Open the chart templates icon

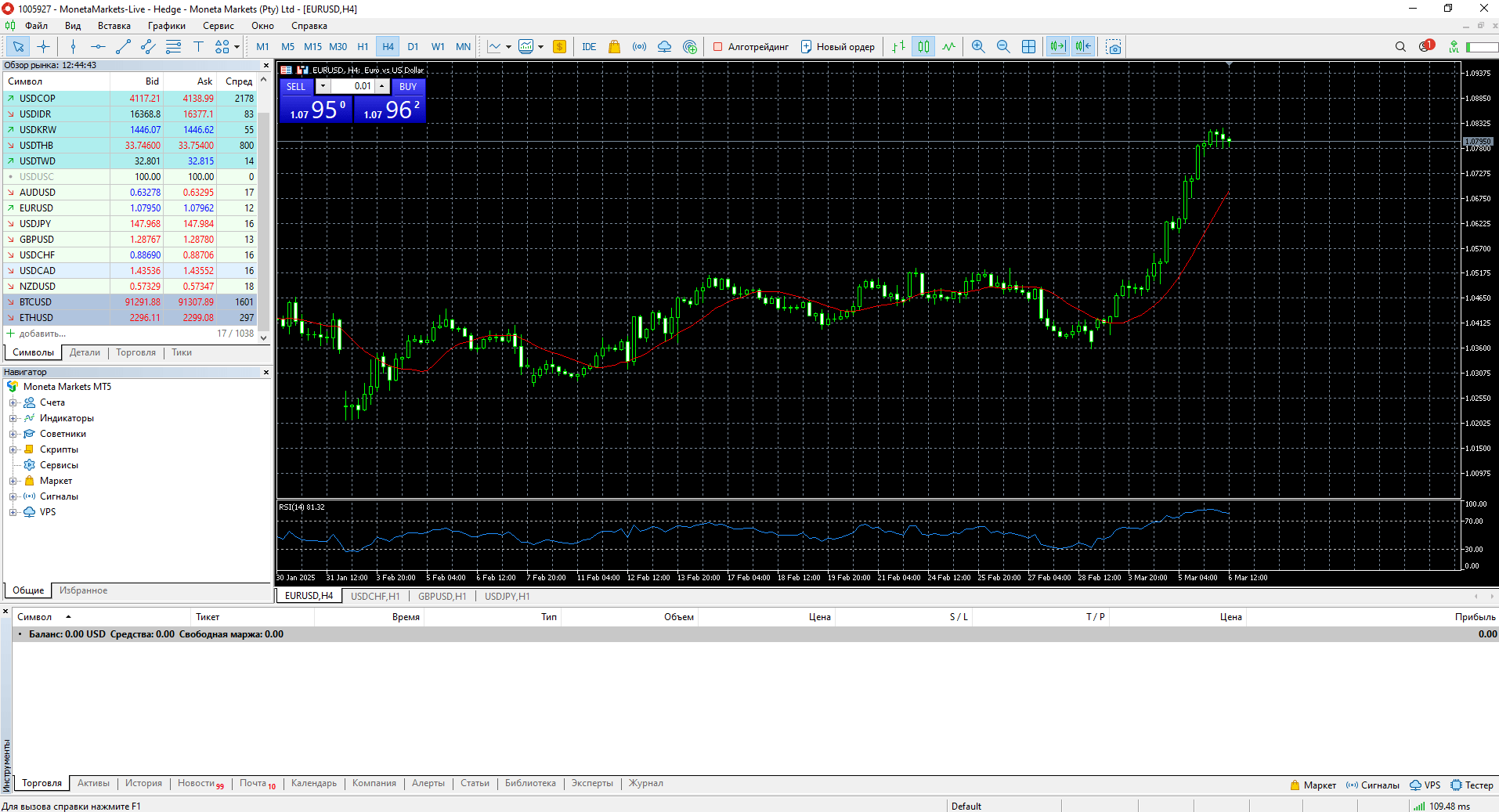(526, 47)
